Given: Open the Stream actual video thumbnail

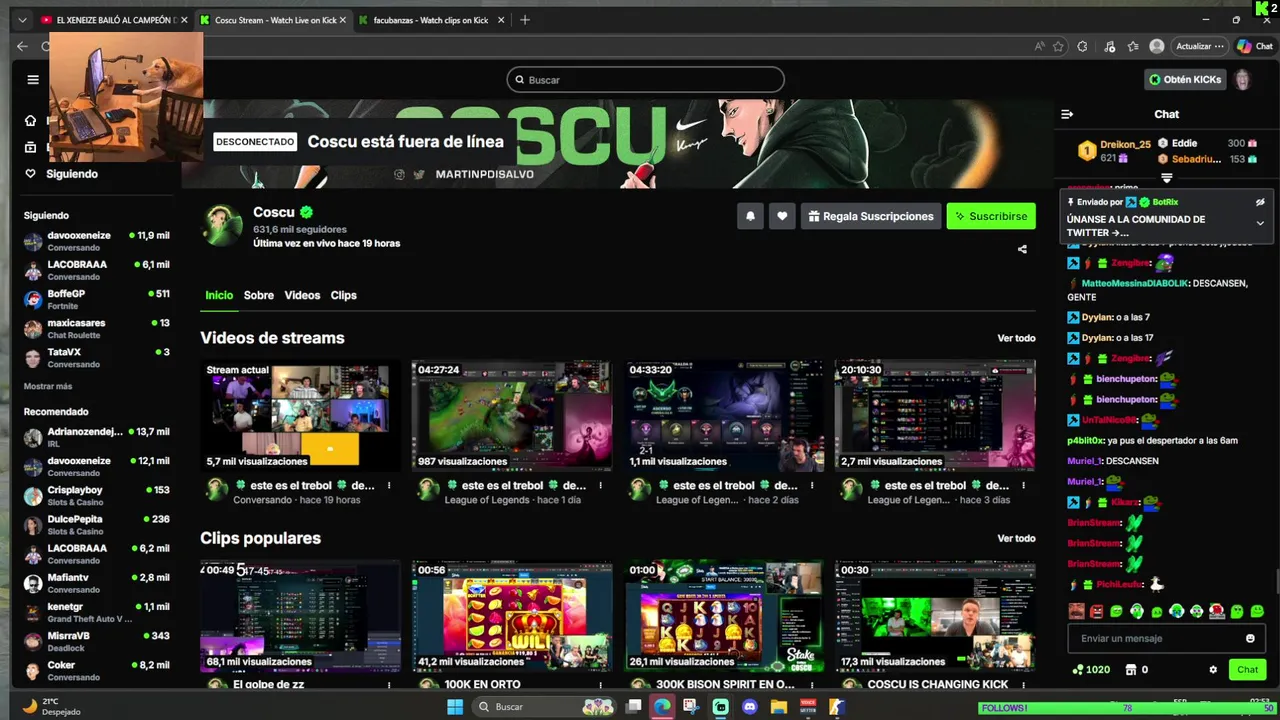Looking at the screenshot, I should click(300, 415).
